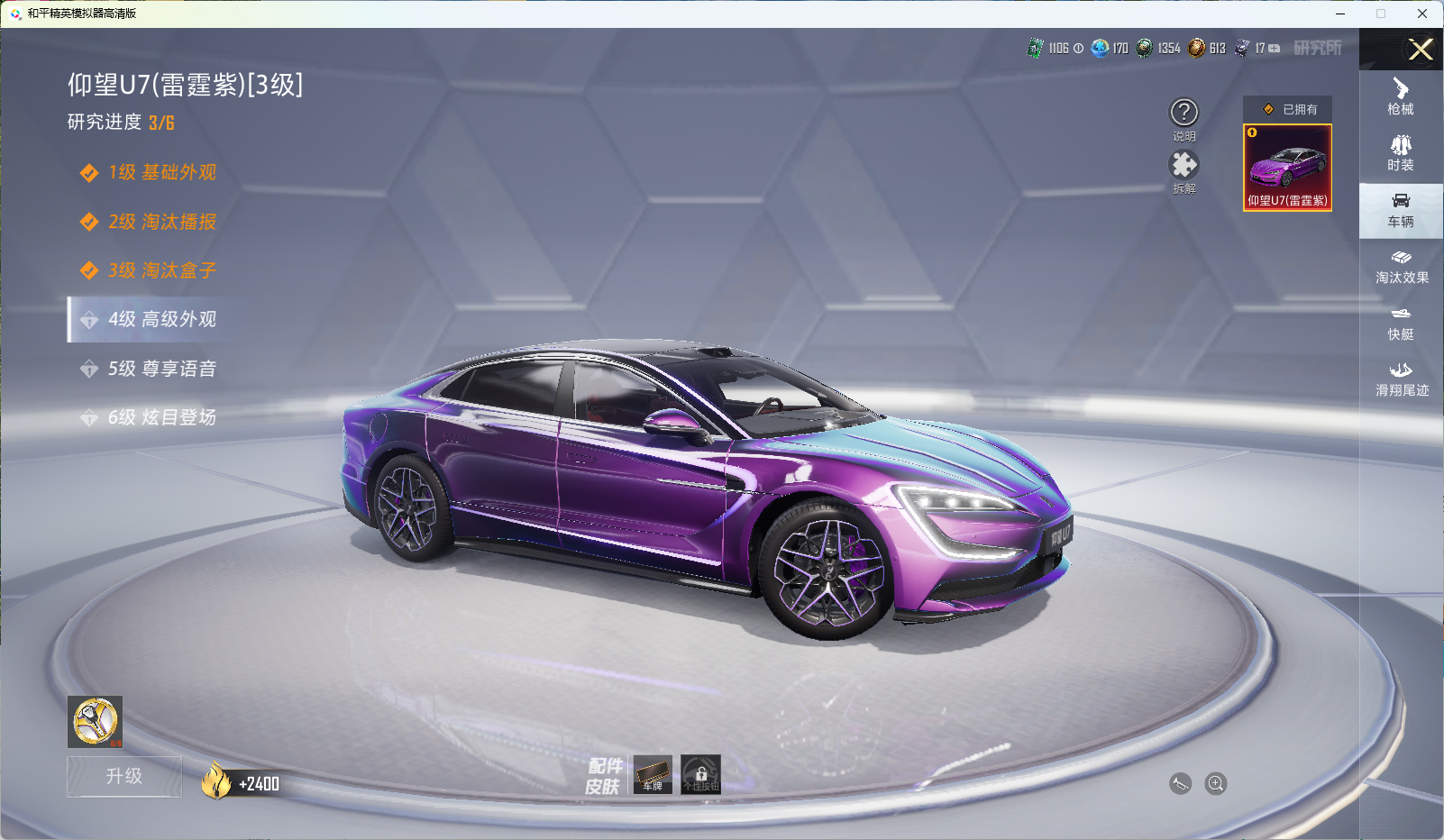Open the 淘汰效果 tab in sidebar
The height and width of the screenshot is (840, 1444).
coord(1401,267)
